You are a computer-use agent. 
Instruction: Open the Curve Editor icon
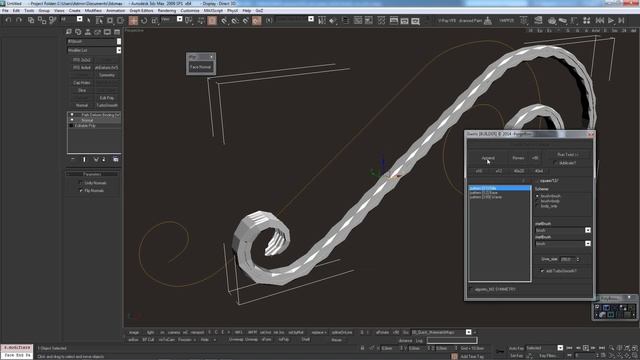(358, 20)
